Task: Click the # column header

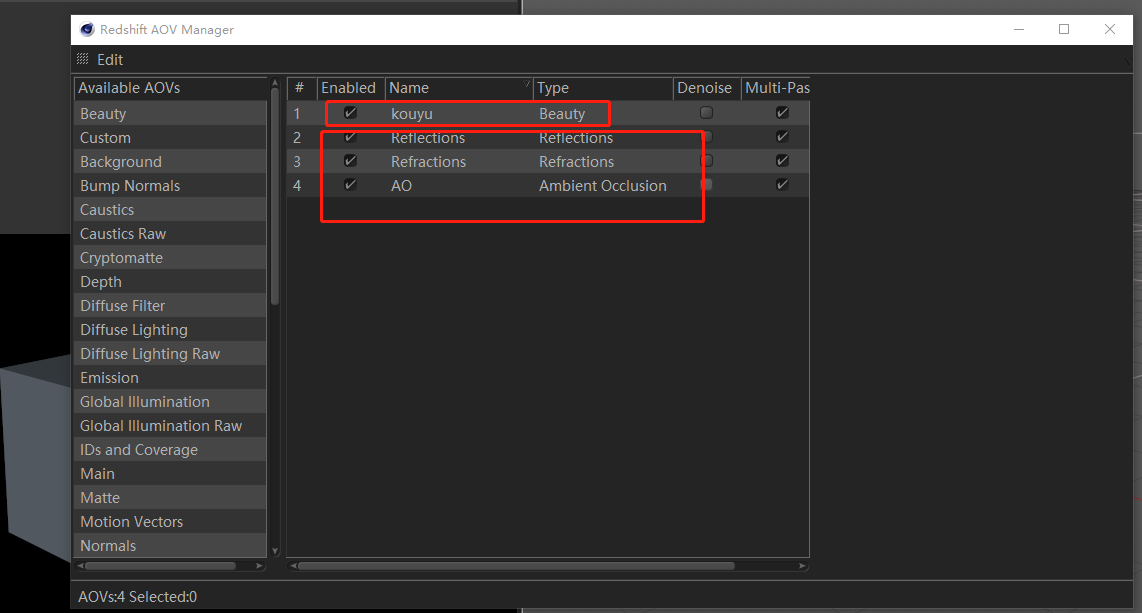Action: (302, 88)
